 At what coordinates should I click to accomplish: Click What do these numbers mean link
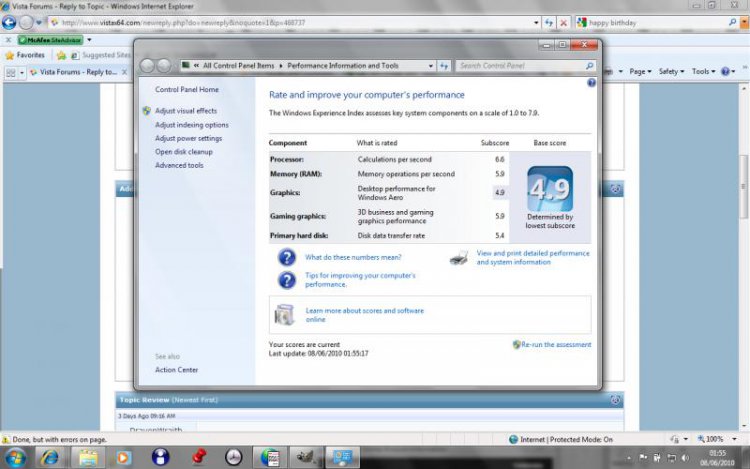coord(353,257)
